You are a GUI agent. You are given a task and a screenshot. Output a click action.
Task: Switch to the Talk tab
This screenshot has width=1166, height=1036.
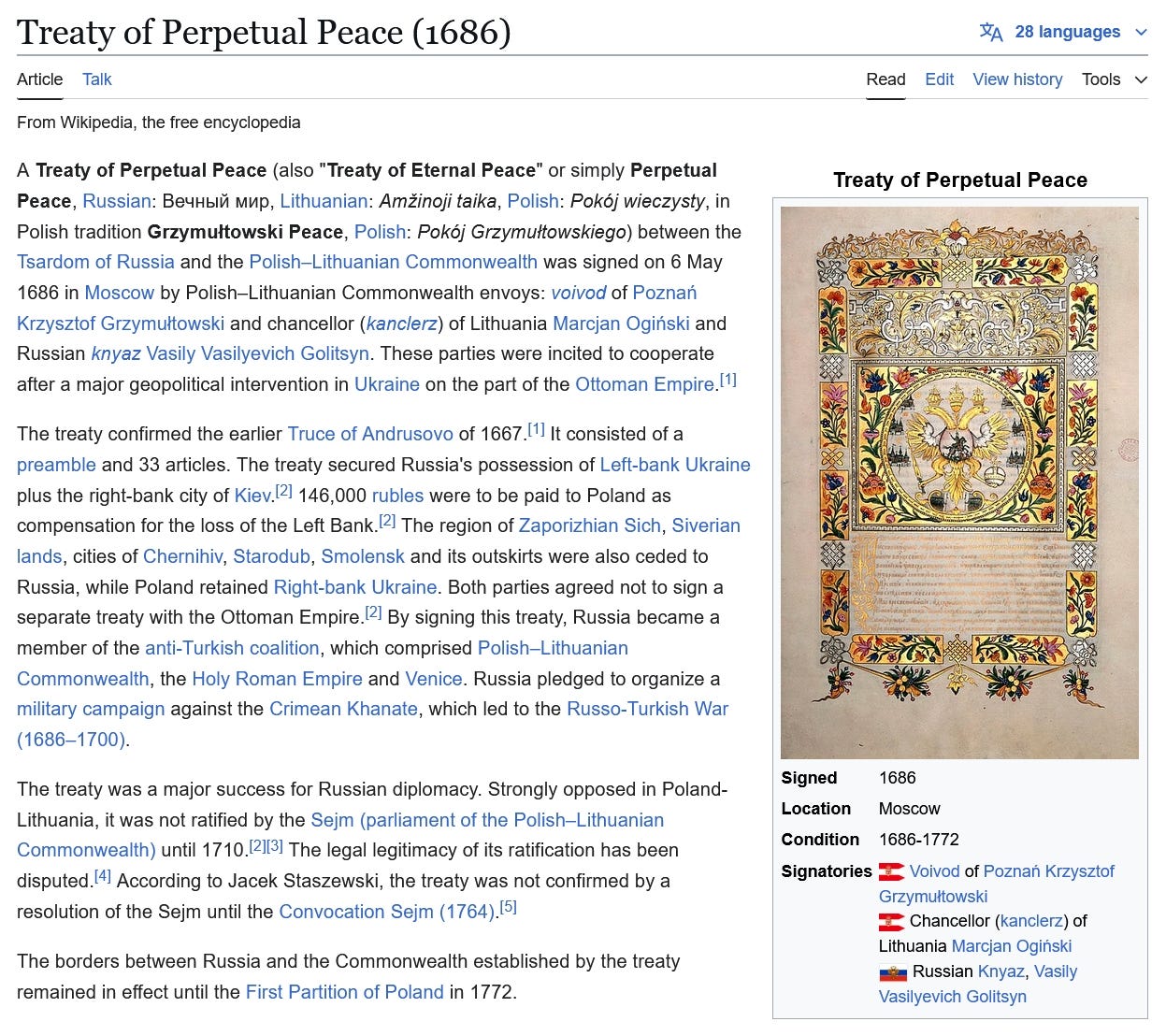pyautogui.click(x=96, y=79)
